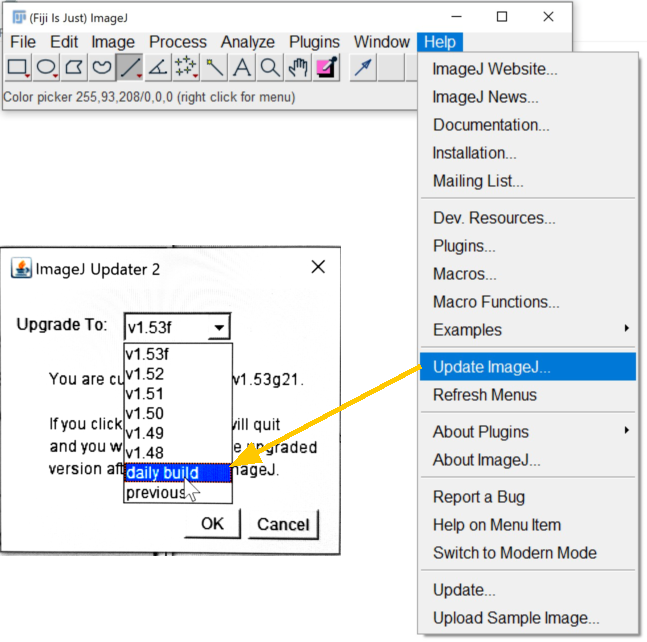Pick the Polygon selection tool

(x=74, y=68)
